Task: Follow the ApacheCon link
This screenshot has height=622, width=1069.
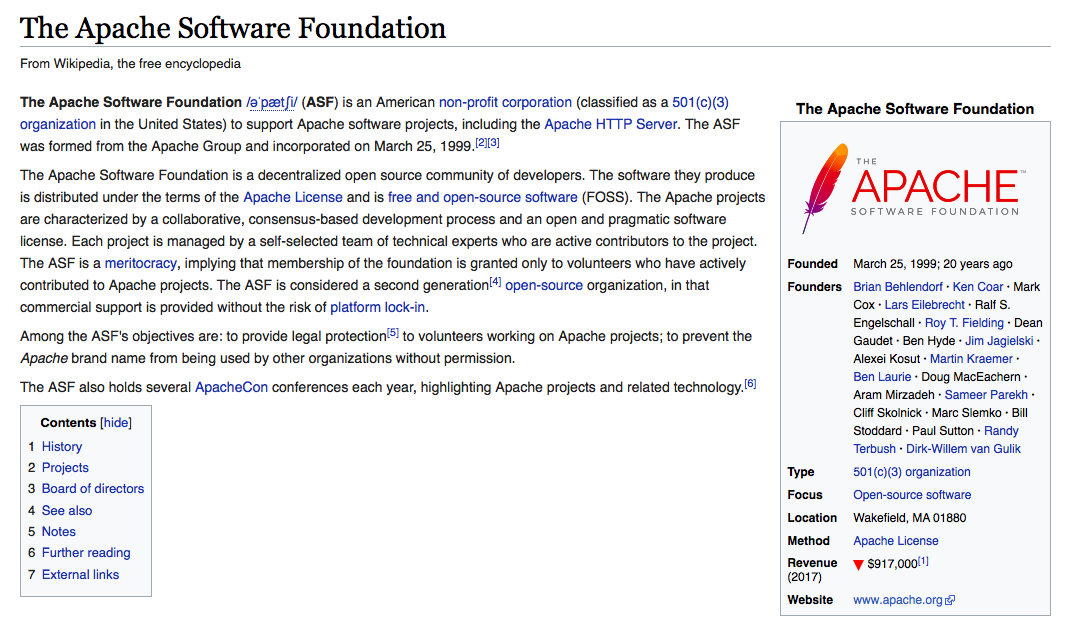Action: (x=231, y=387)
